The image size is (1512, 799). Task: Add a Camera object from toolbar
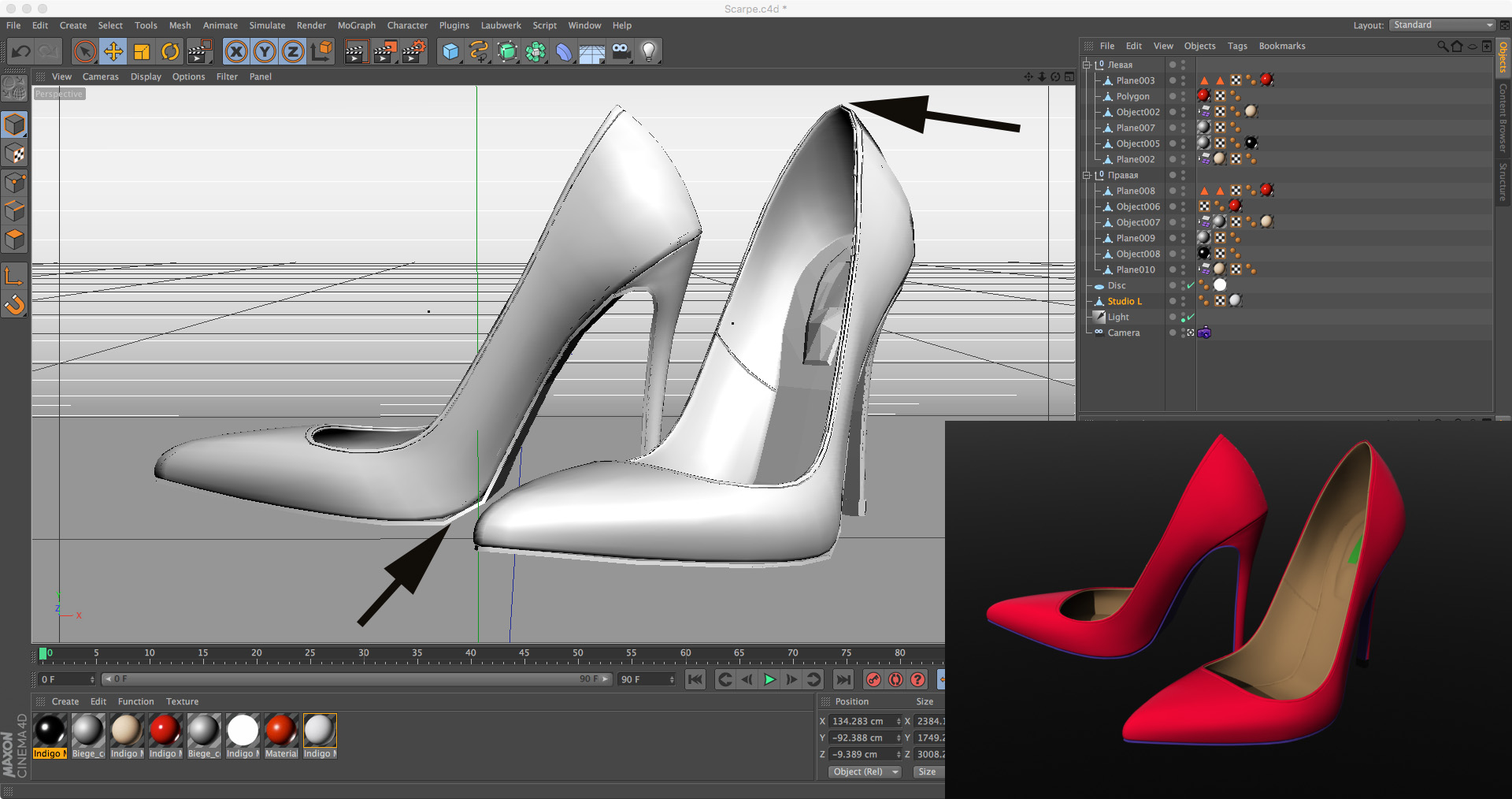click(x=621, y=52)
